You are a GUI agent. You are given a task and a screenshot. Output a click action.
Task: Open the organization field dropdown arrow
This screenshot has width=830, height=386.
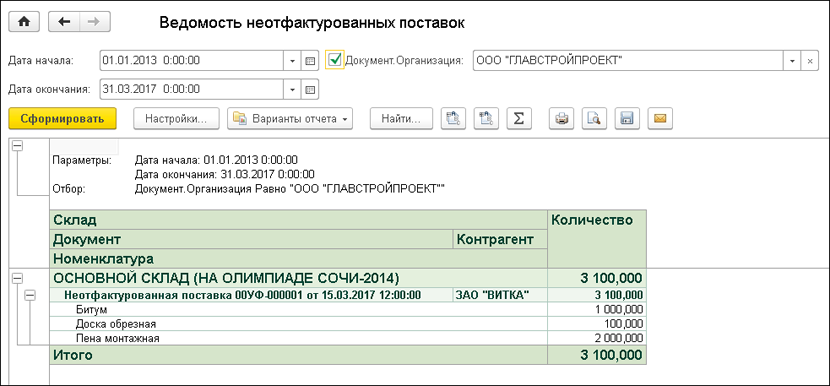coord(792,61)
